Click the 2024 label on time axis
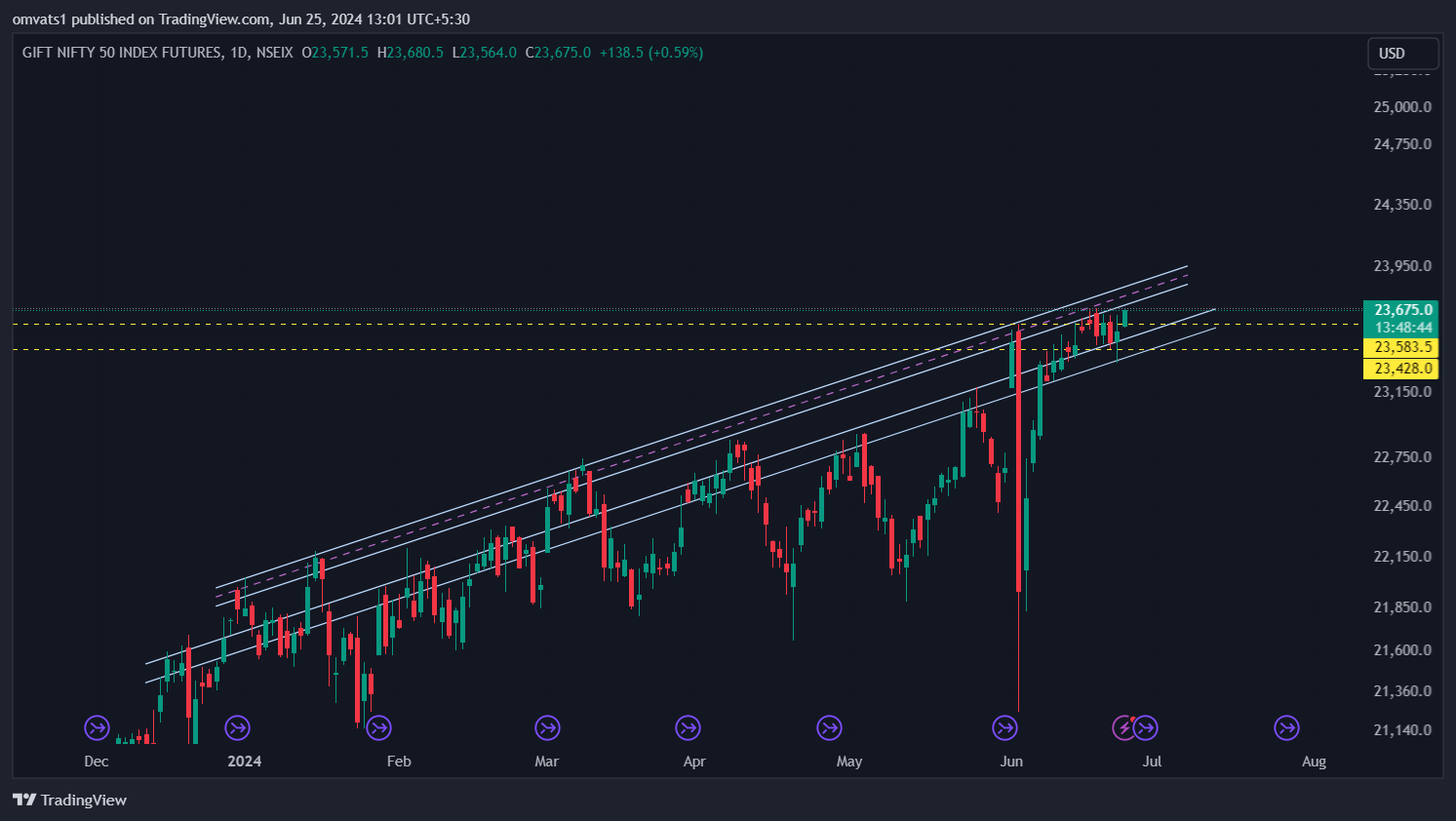1456x821 pixels. tap(245, 762)
